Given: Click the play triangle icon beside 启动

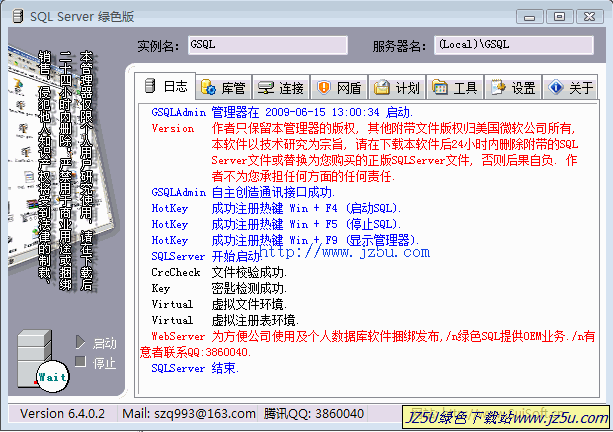Looking at the screenshot, I should point(80,342).
